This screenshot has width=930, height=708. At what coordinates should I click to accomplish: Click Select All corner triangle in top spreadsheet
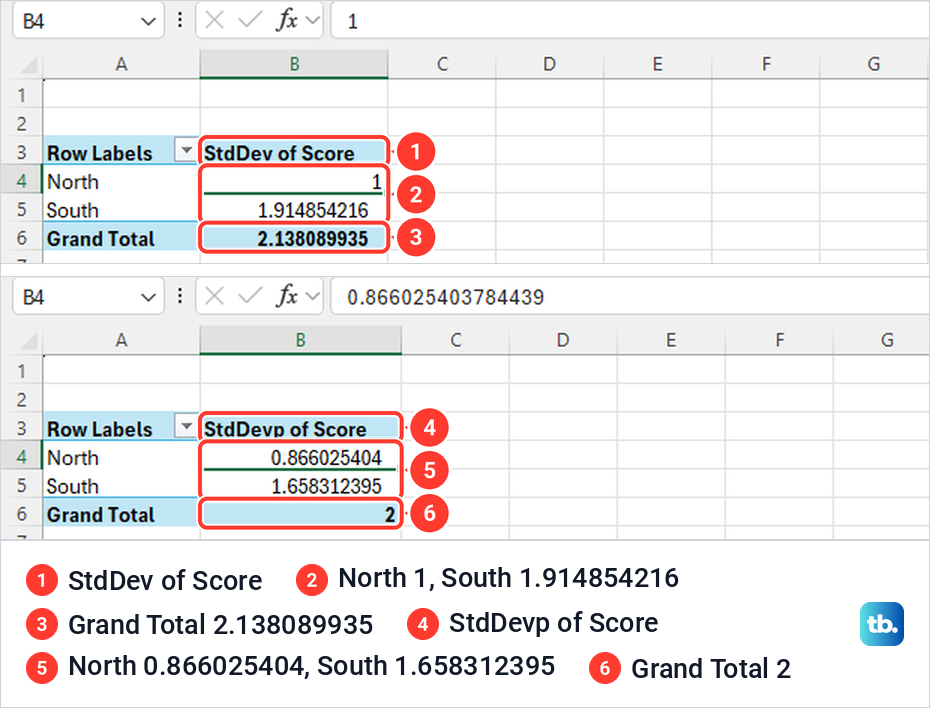point(28,64)
